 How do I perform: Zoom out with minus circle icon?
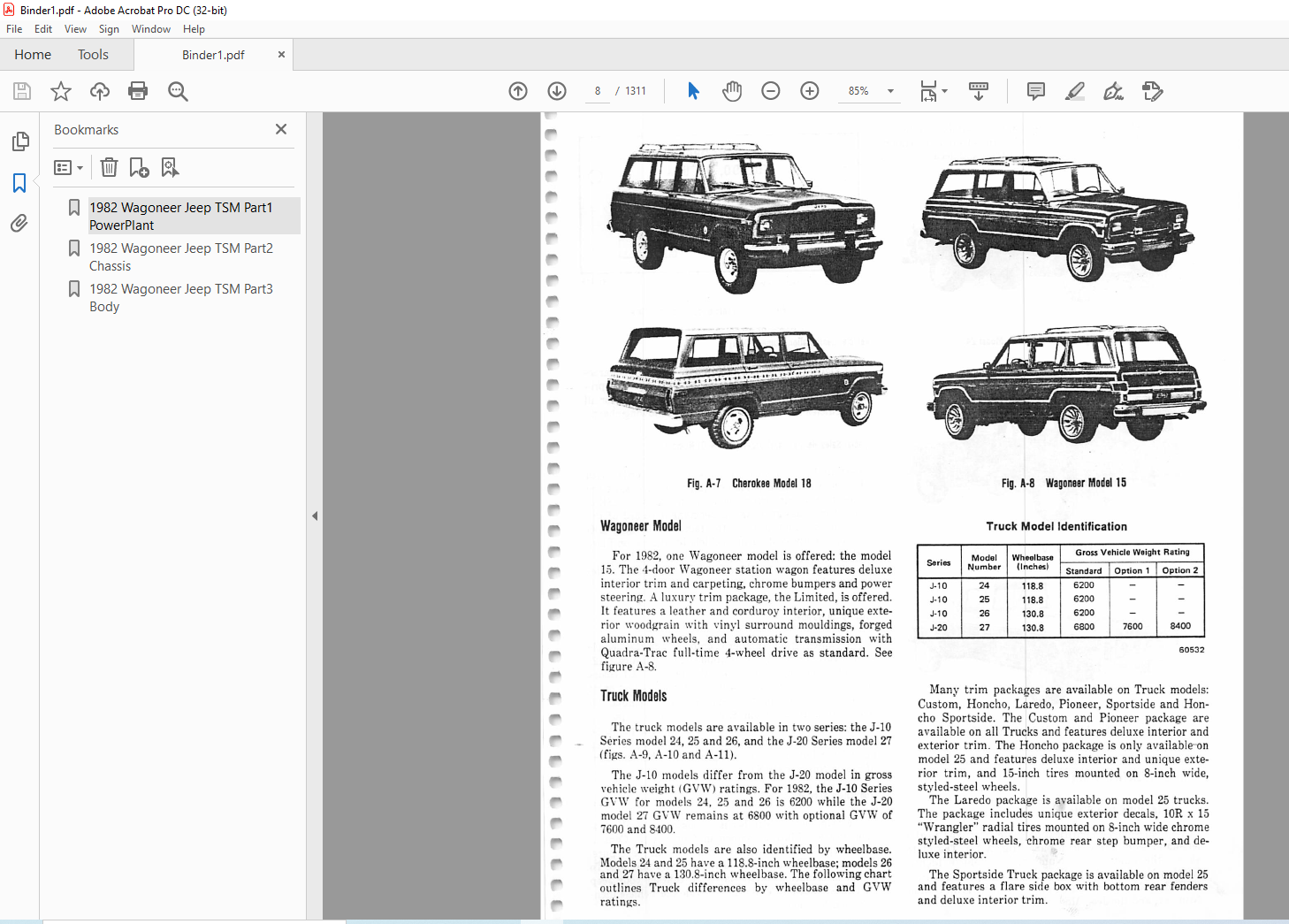coord(771,91)
